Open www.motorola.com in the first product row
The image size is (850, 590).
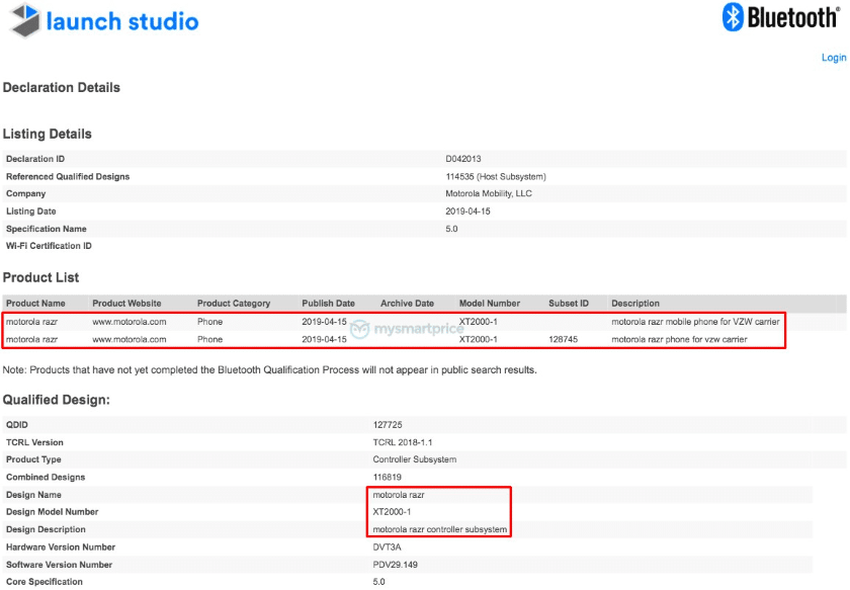pos(129,322)
